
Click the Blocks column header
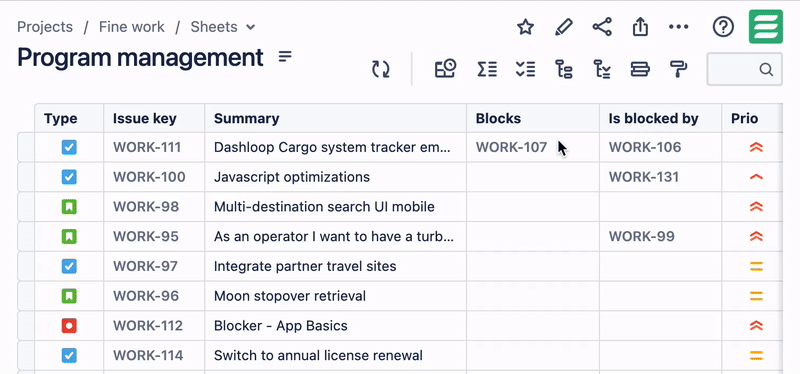click(533, 118)
